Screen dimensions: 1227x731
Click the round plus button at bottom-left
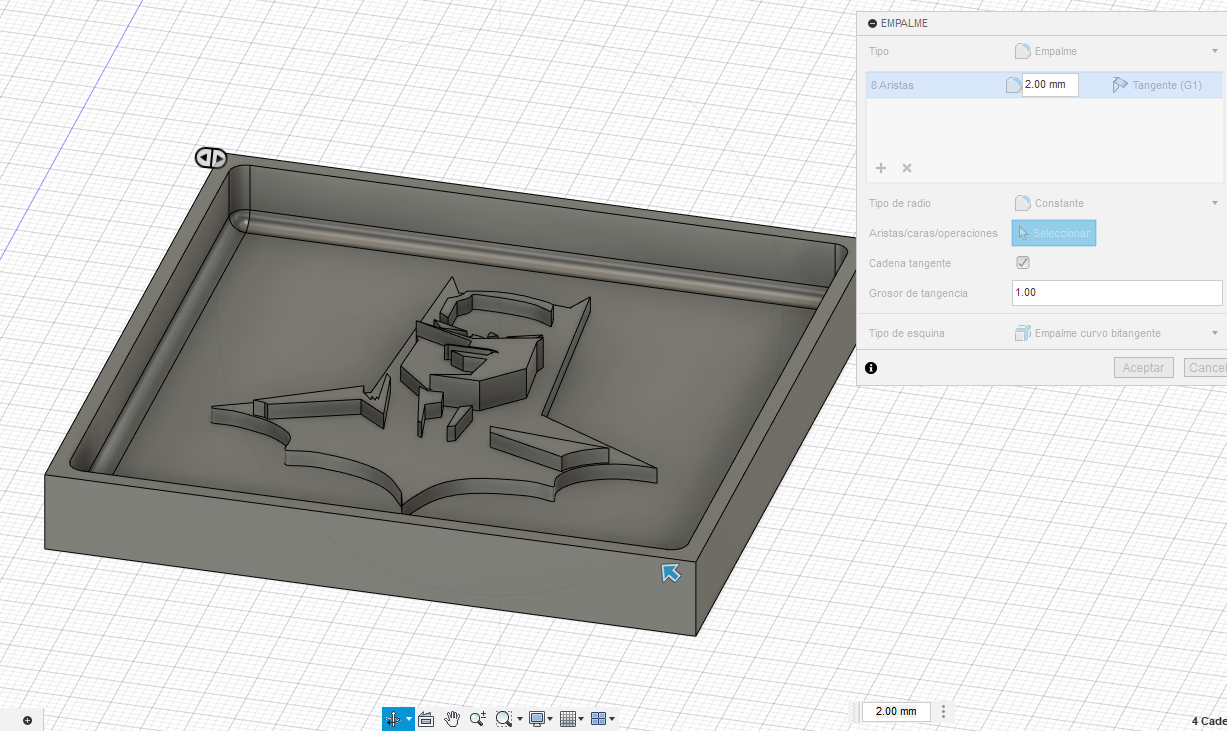tap(27, 720)
